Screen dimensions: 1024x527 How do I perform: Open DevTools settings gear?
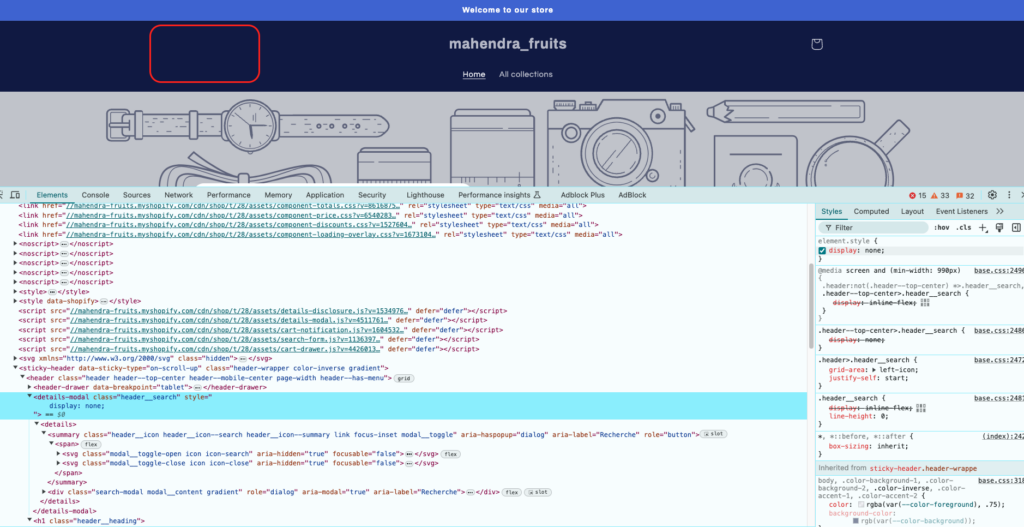click(992, 195)
